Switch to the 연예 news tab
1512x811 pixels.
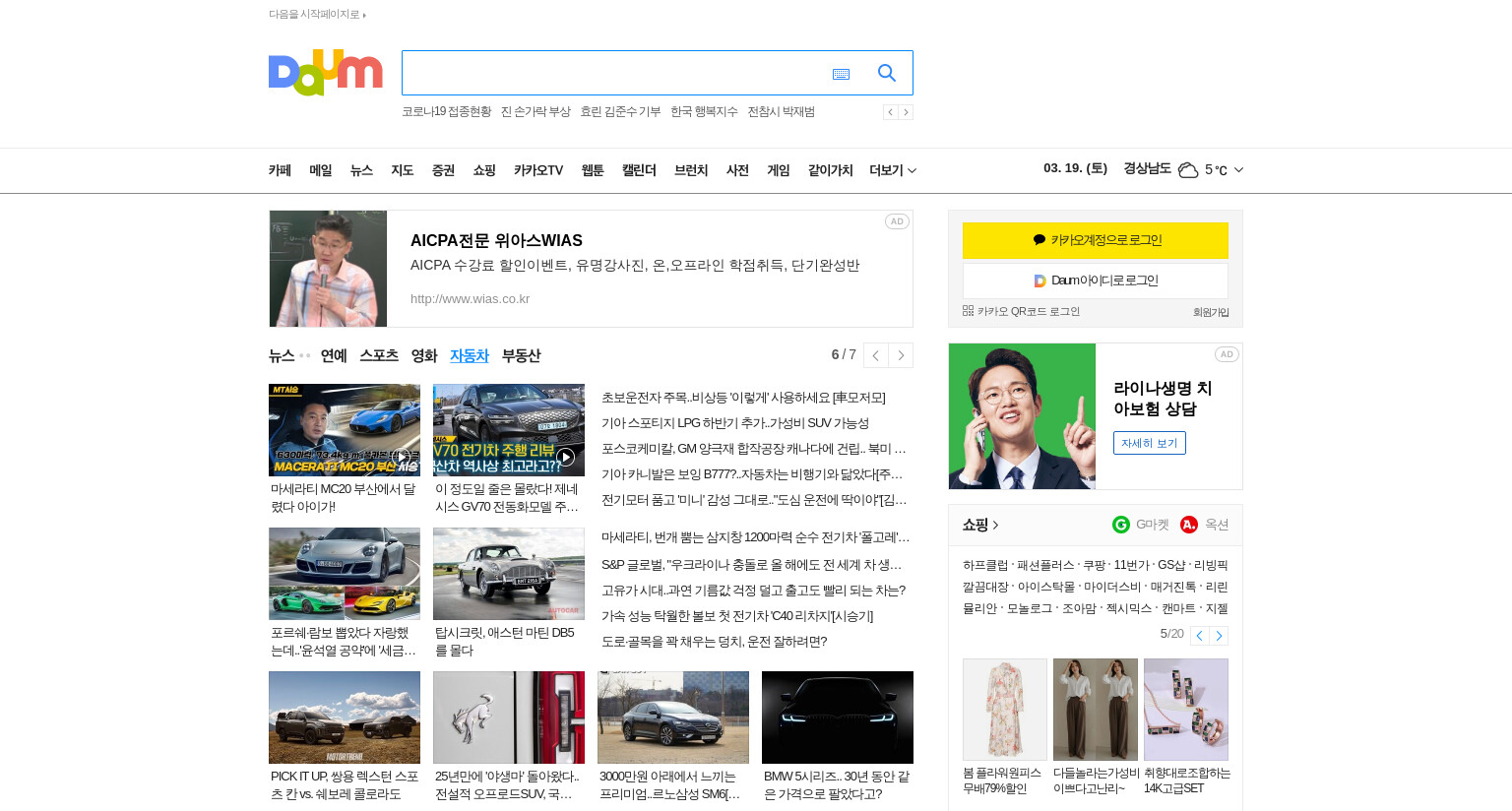point(334,355)
